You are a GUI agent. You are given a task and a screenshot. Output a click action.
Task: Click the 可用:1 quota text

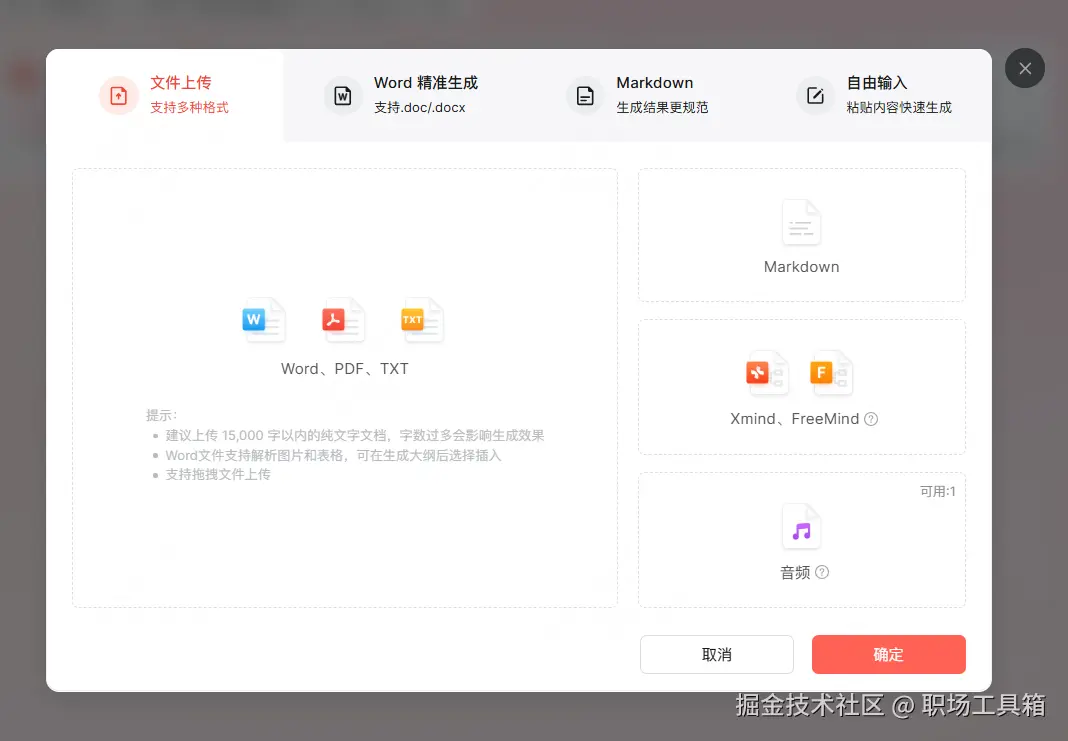(x=938, y=492)
